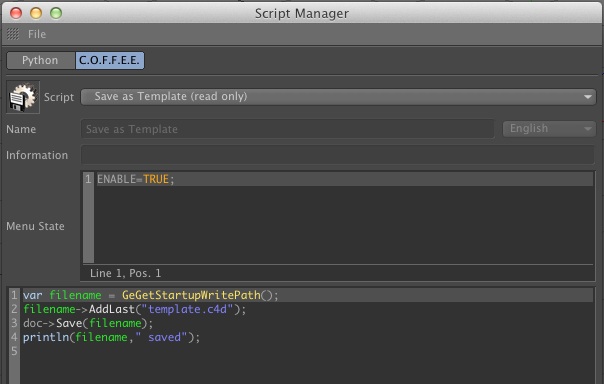
Task: Click the Line 1, Pos. 1 status text
Action: [x=126, y=273]
